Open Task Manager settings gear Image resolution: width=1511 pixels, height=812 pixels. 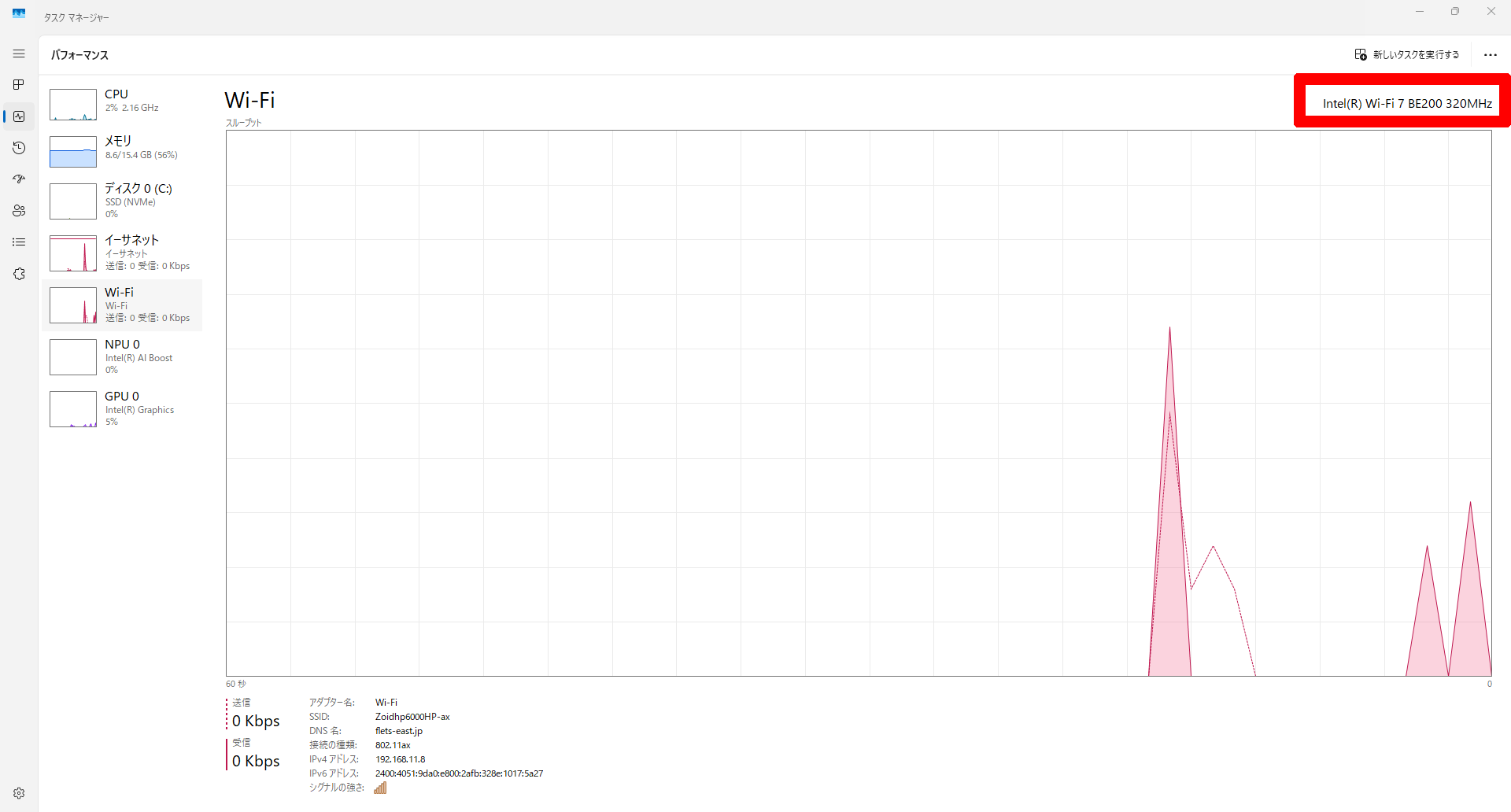tap(19, 793)
